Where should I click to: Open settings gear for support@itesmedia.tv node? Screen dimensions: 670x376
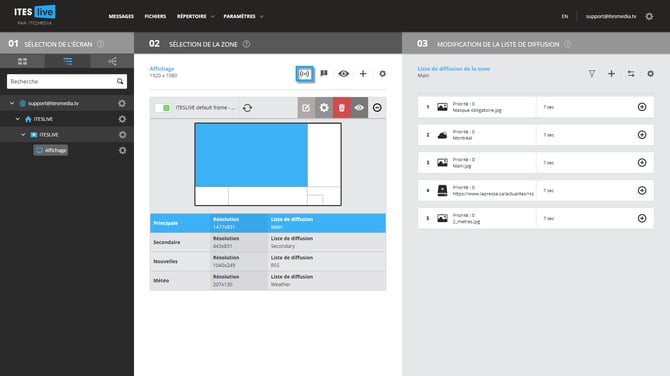click(x=122, y=103)
